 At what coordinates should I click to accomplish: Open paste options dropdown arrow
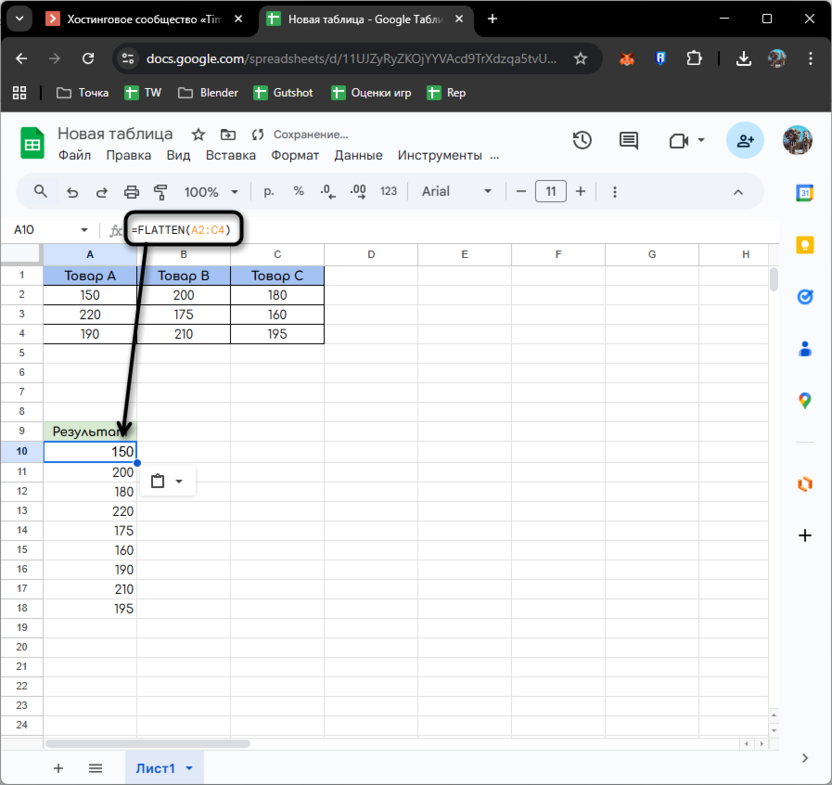(x=179, y=481)
